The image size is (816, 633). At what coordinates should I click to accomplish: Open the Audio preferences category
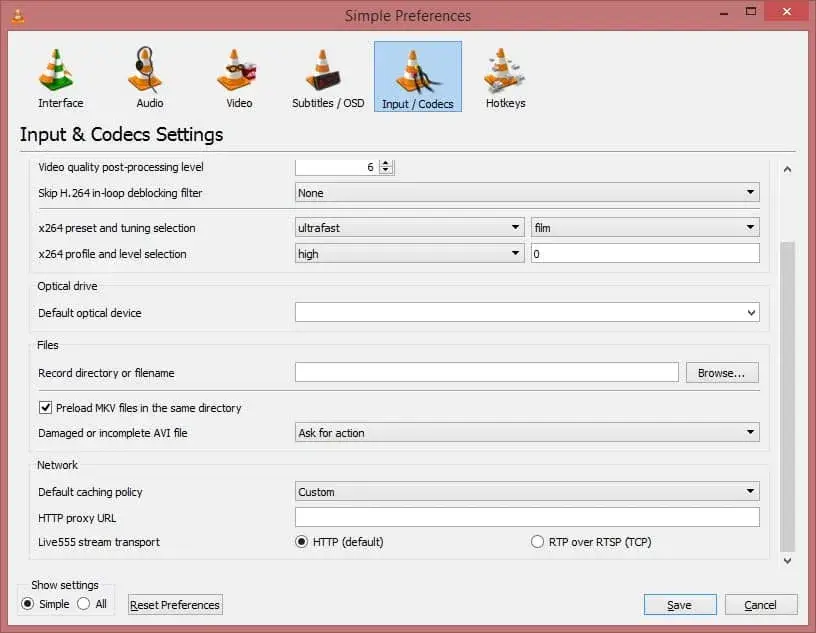click(x=149, y=77)
